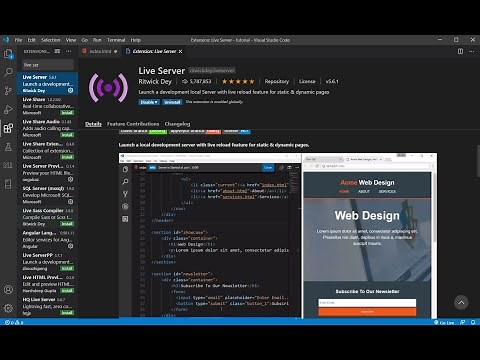Install the Live Share Extension Pack
The width and height of the screenshot is (480, 360).
[x=67, y=157]
